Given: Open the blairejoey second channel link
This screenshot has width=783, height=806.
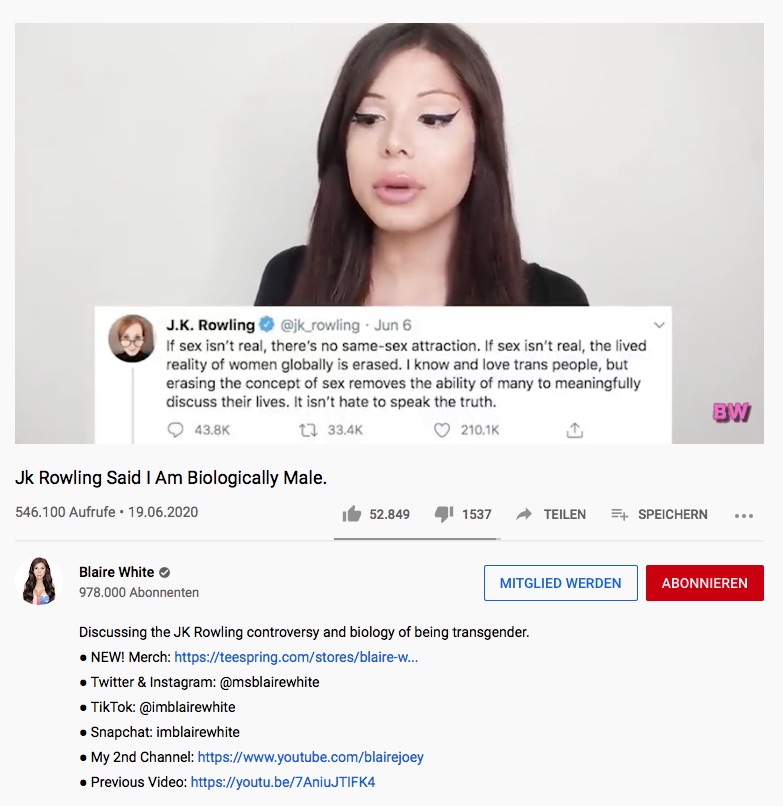Looking at the screenshot, I should pos(311,757).
